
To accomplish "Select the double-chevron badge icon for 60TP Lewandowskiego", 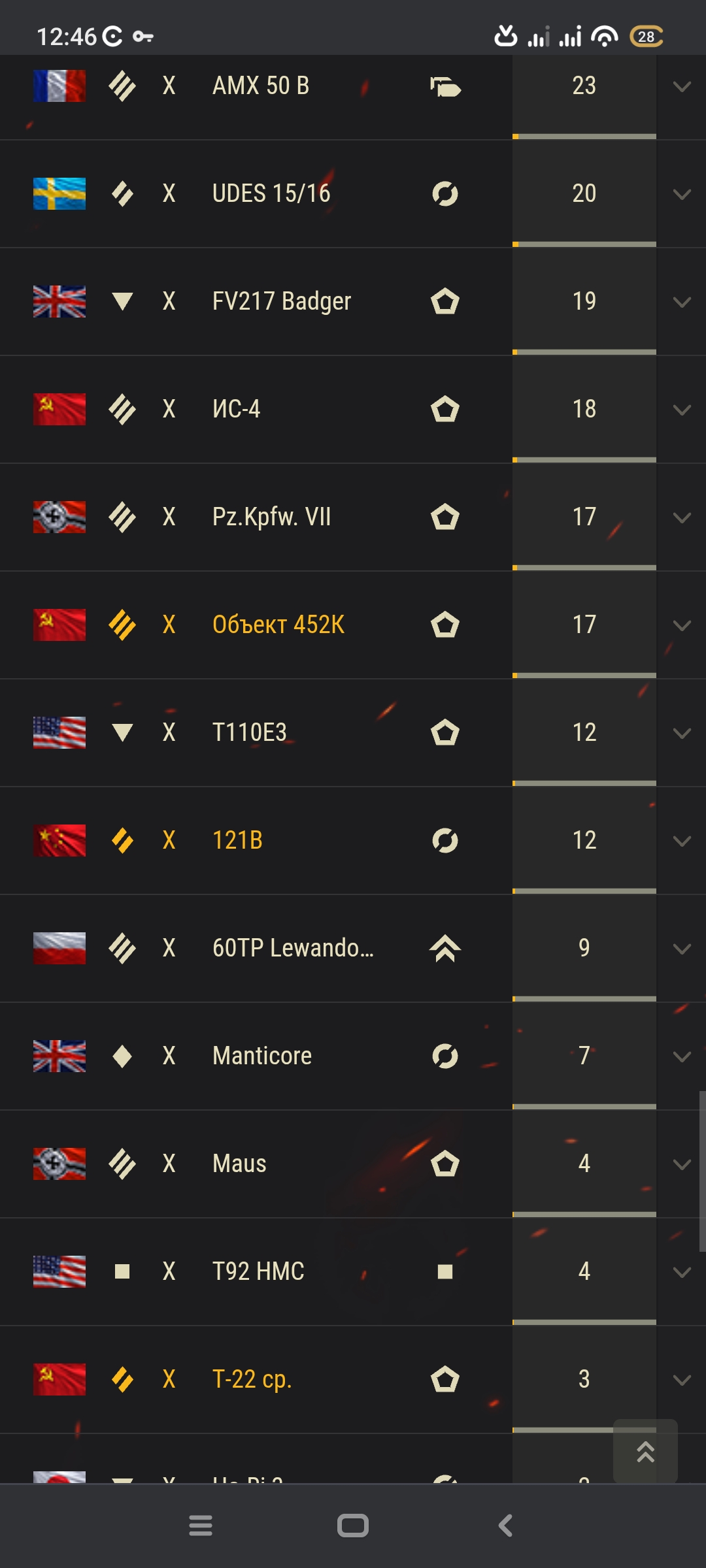I will point(445,948).
